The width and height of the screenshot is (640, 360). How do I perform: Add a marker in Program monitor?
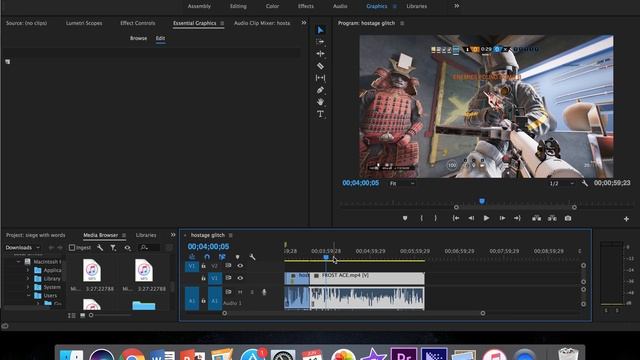pyautogui.click(x=405, y=218)
